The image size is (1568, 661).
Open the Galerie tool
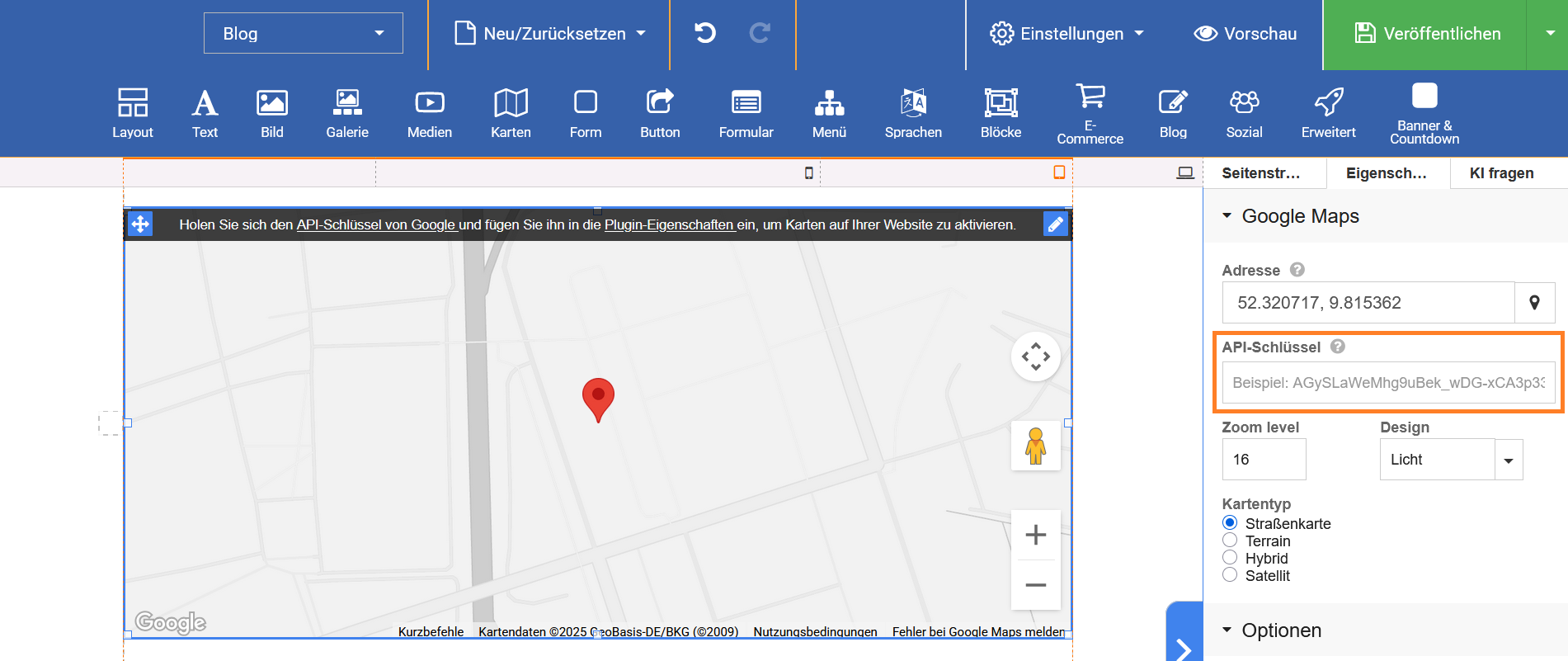[347, 113]
